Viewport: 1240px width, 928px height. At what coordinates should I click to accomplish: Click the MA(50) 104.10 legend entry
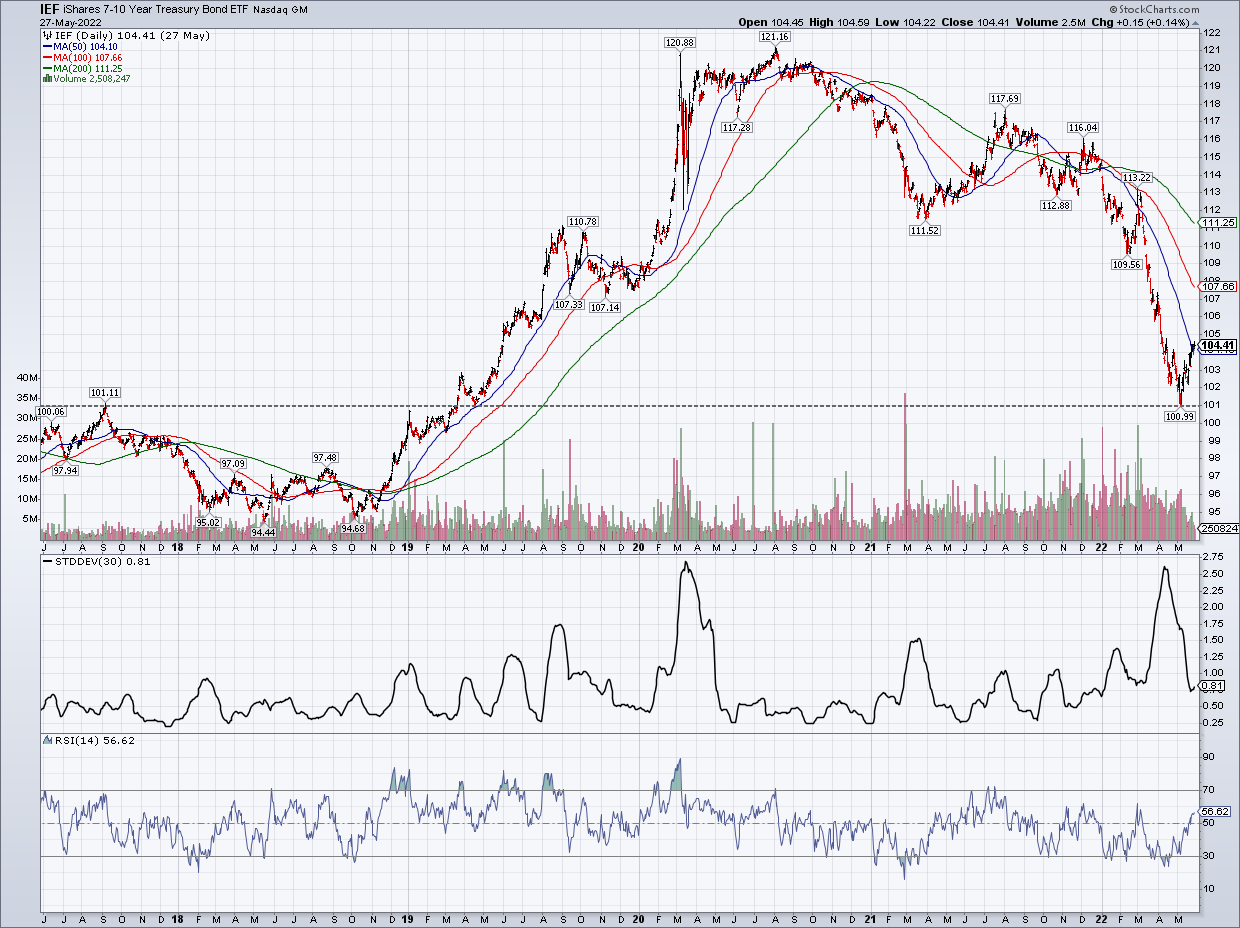point(83,45)
